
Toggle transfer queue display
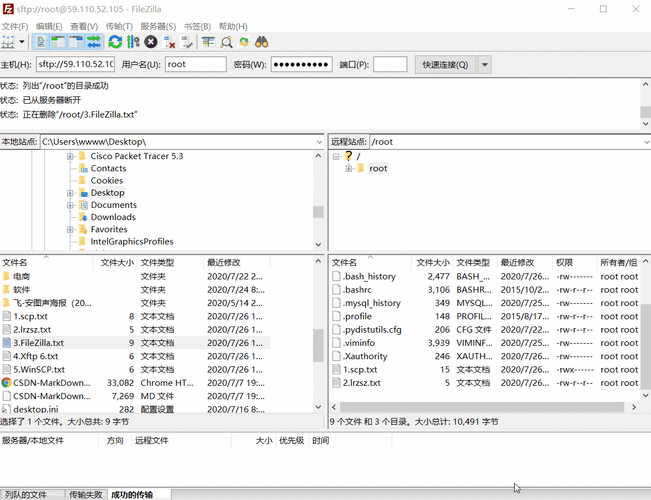94,42
